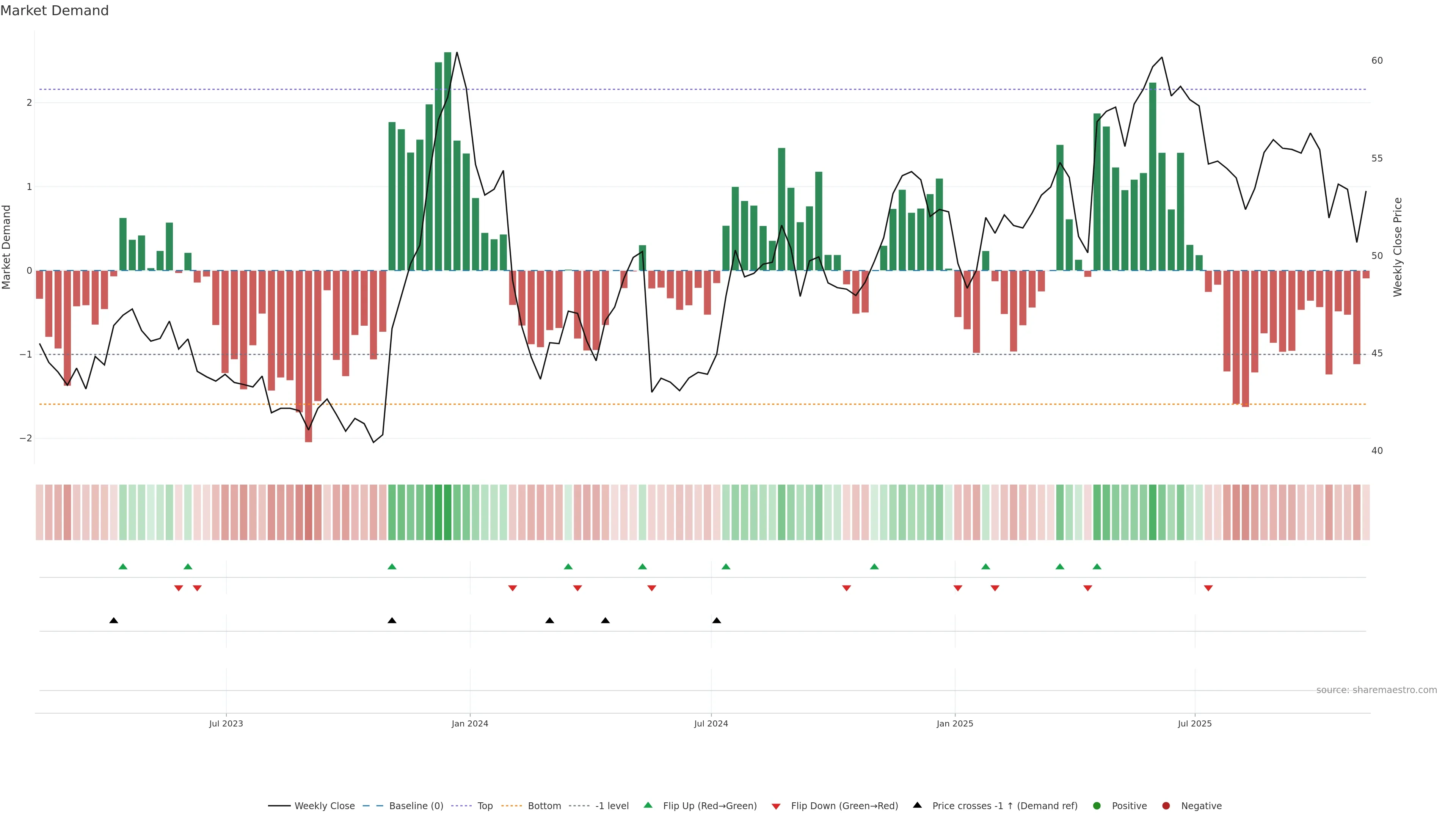This screenshot has height=819, width=1456.
Task: Click the purple dotted Top legend line icon
Action: pos(461,805)
